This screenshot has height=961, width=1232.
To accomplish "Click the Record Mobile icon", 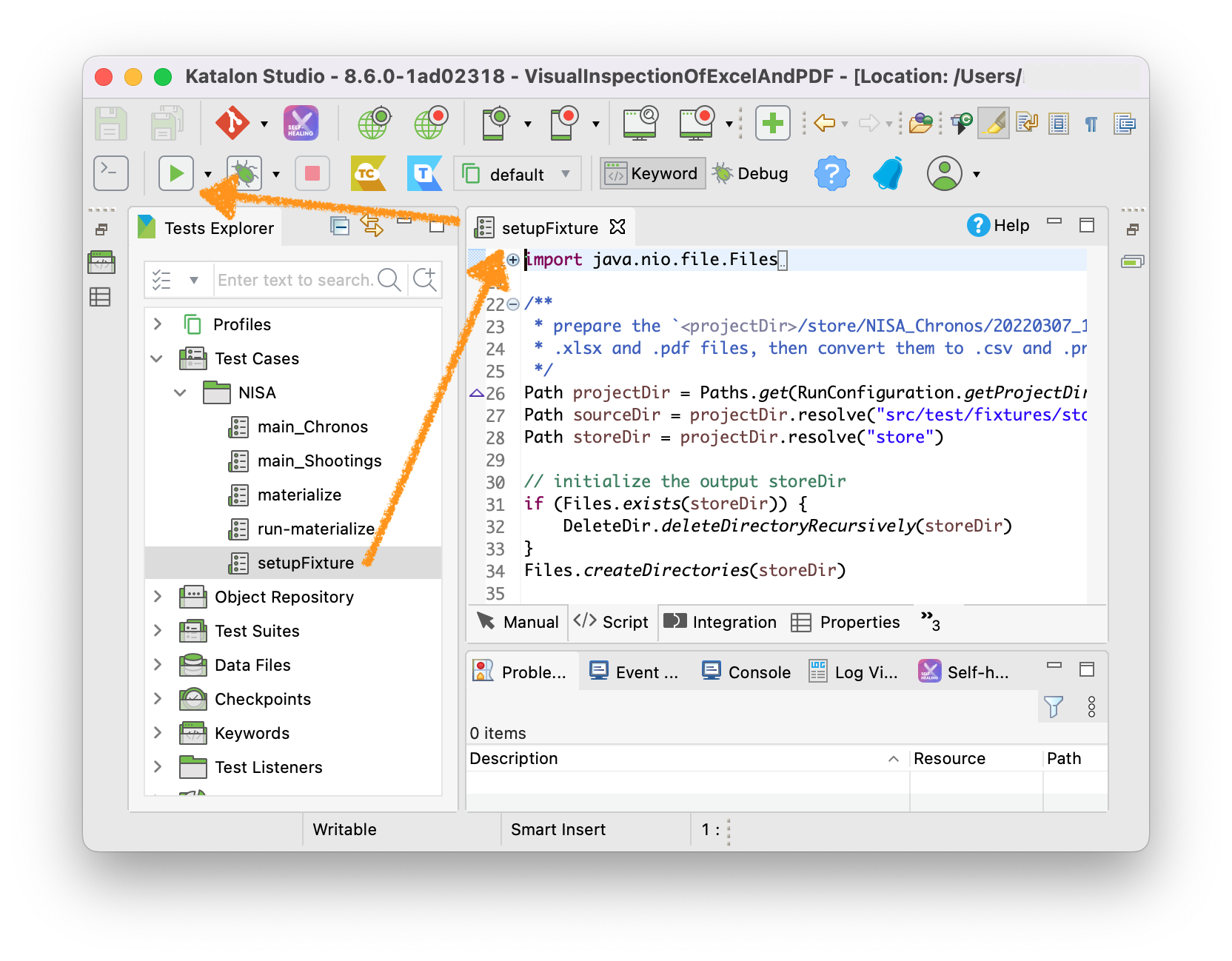I will [x=564, y=123].
